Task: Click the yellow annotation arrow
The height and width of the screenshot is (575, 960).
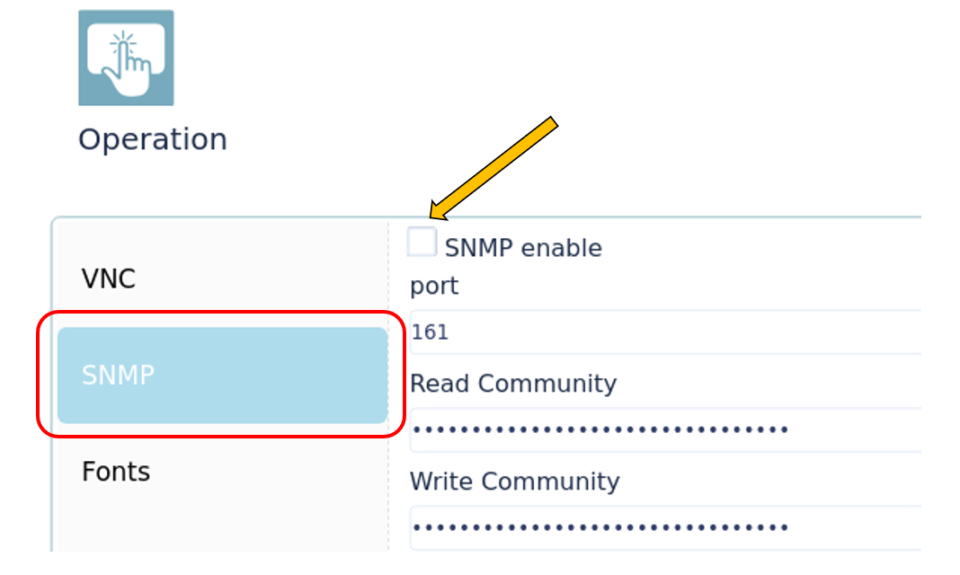Action: coord(493,168)
